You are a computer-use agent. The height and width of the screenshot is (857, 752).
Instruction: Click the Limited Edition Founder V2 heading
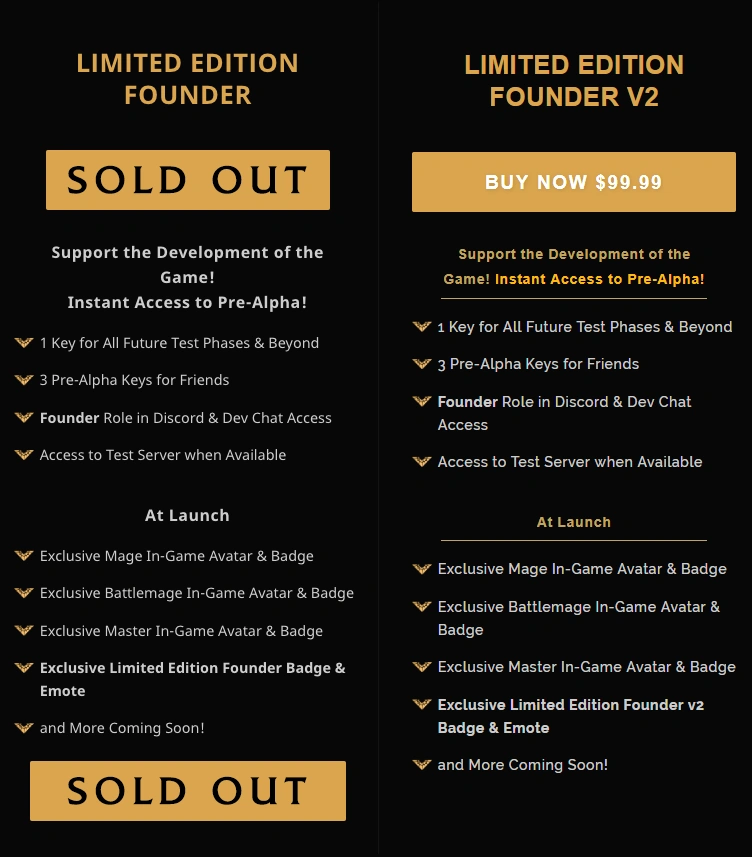tap(574, 81)
